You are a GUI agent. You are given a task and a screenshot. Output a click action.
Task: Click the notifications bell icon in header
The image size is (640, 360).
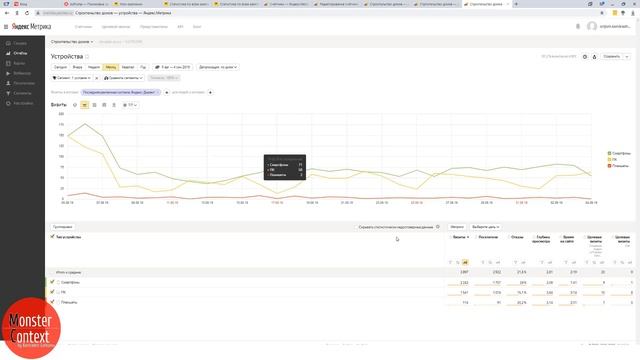coord(578,27)
